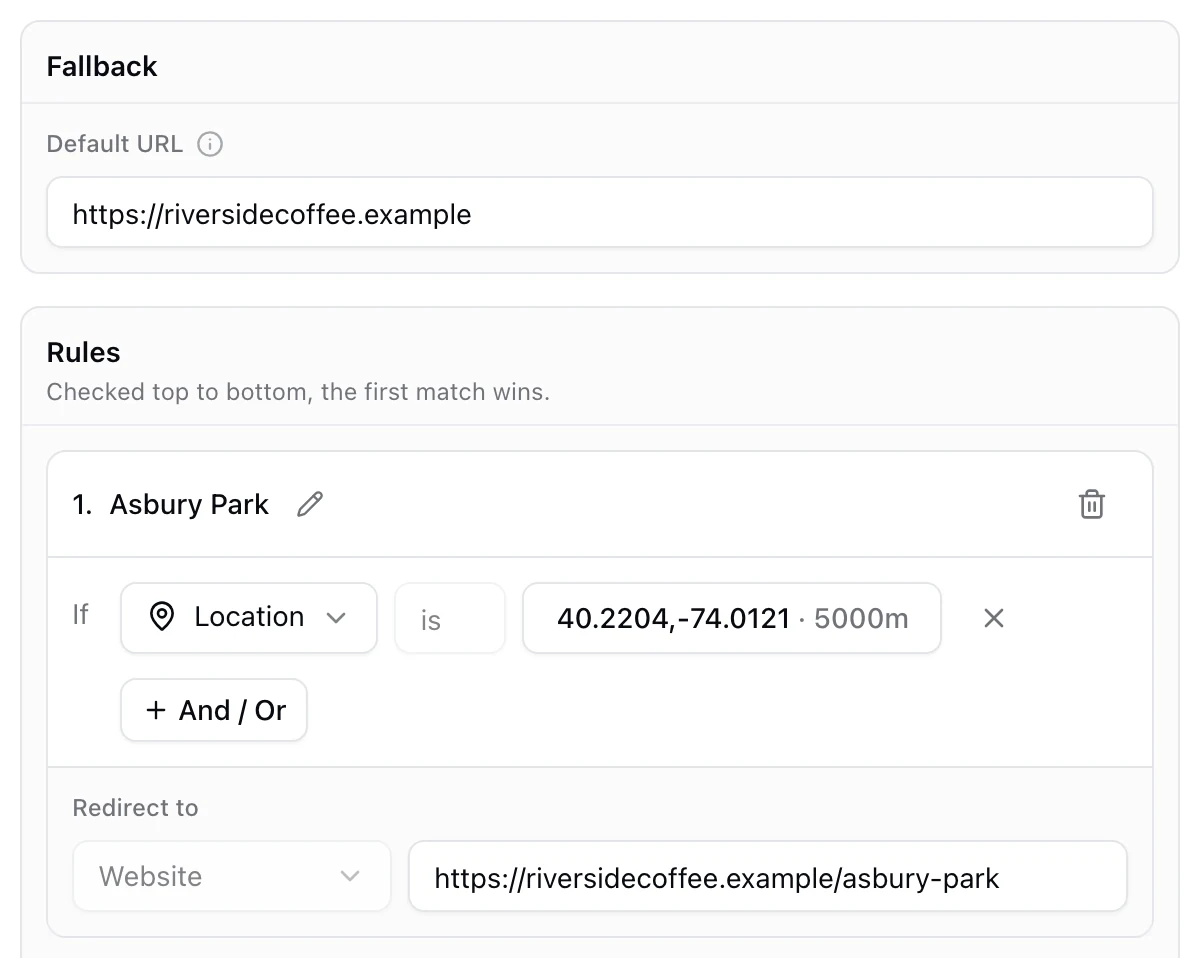Viewport: 1200px width, 958px height.
Task: Remove the Location condition with X
Action: click(x=993, y=618)
